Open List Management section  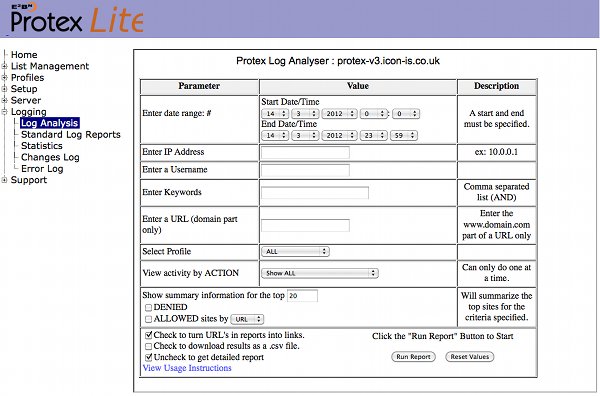pyautogui.click(x=50, y=66)
